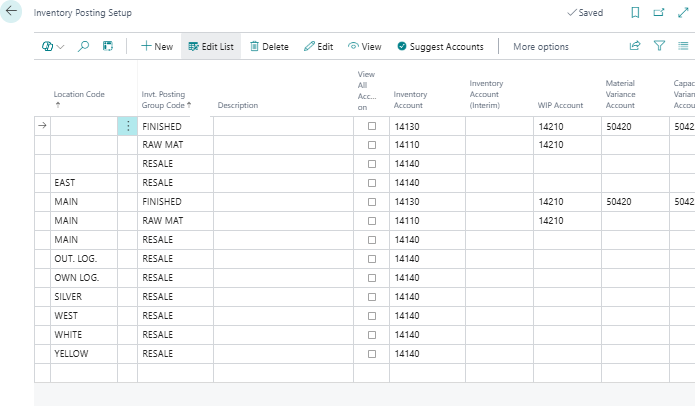
Task: Check View All Accounts for first FINISHED row
Action: click(x=372, y=127)
